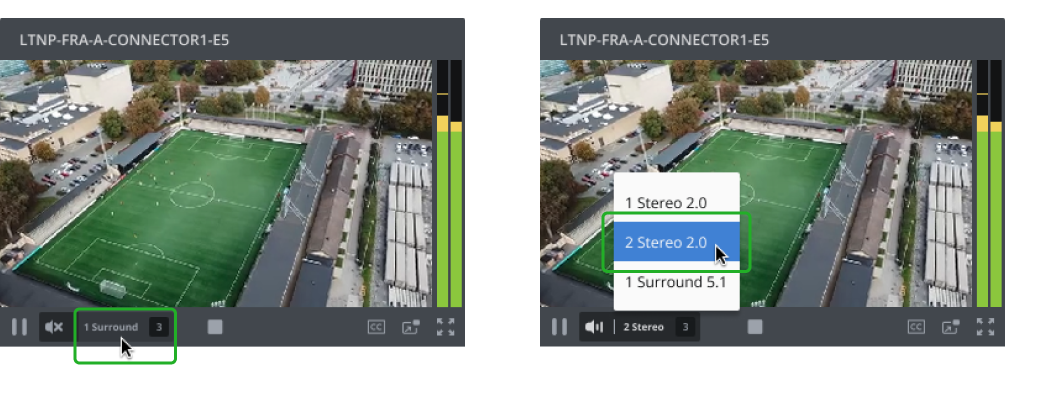Enter fullscreen in the right player
This screenshot has height=401, width=1058.
tap(985, 327)
